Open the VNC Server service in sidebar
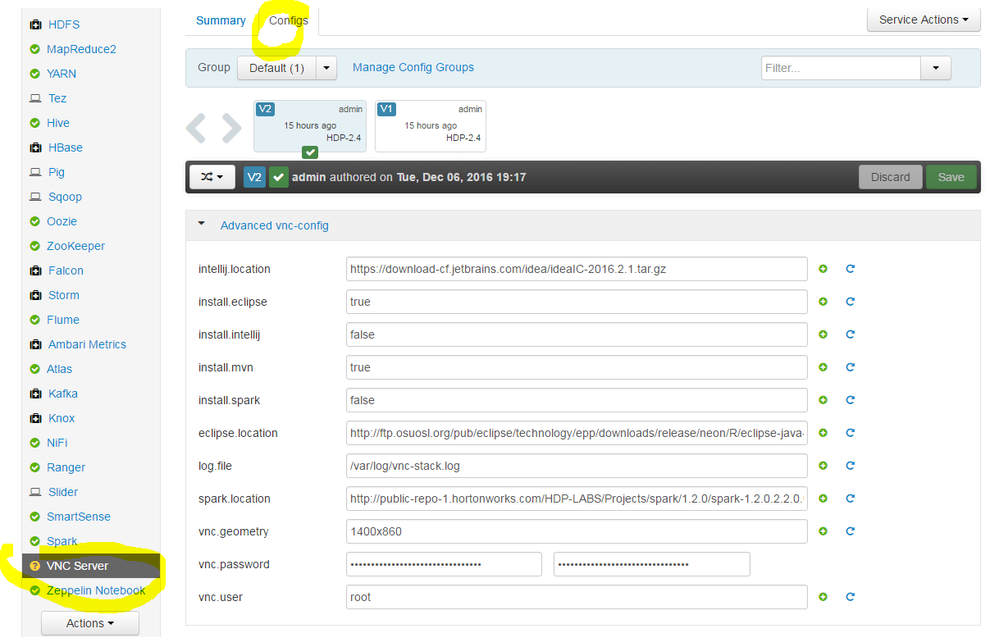The image size is (999, 637). (77, 566)
